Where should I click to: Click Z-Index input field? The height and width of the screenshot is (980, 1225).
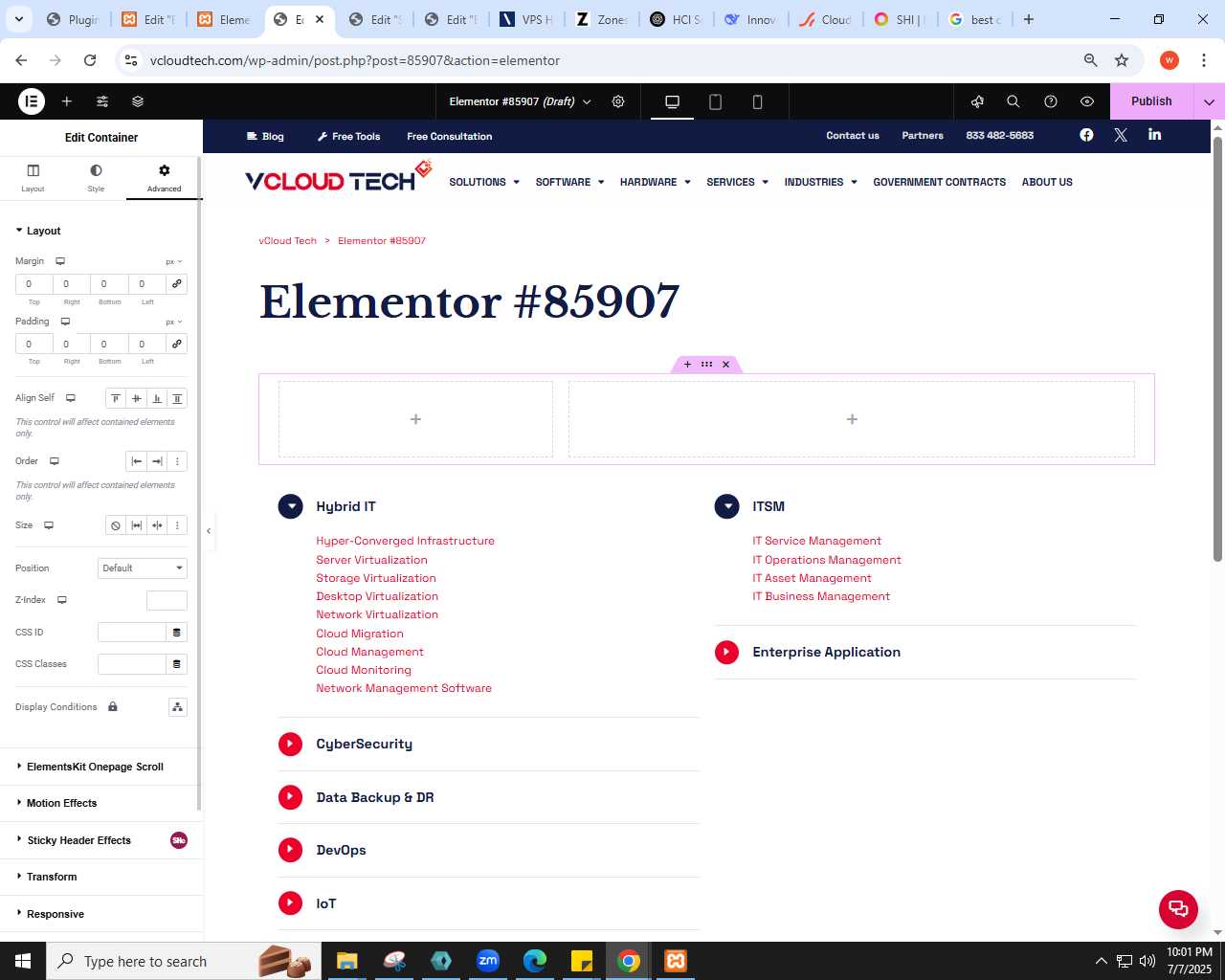coord(167,600)
